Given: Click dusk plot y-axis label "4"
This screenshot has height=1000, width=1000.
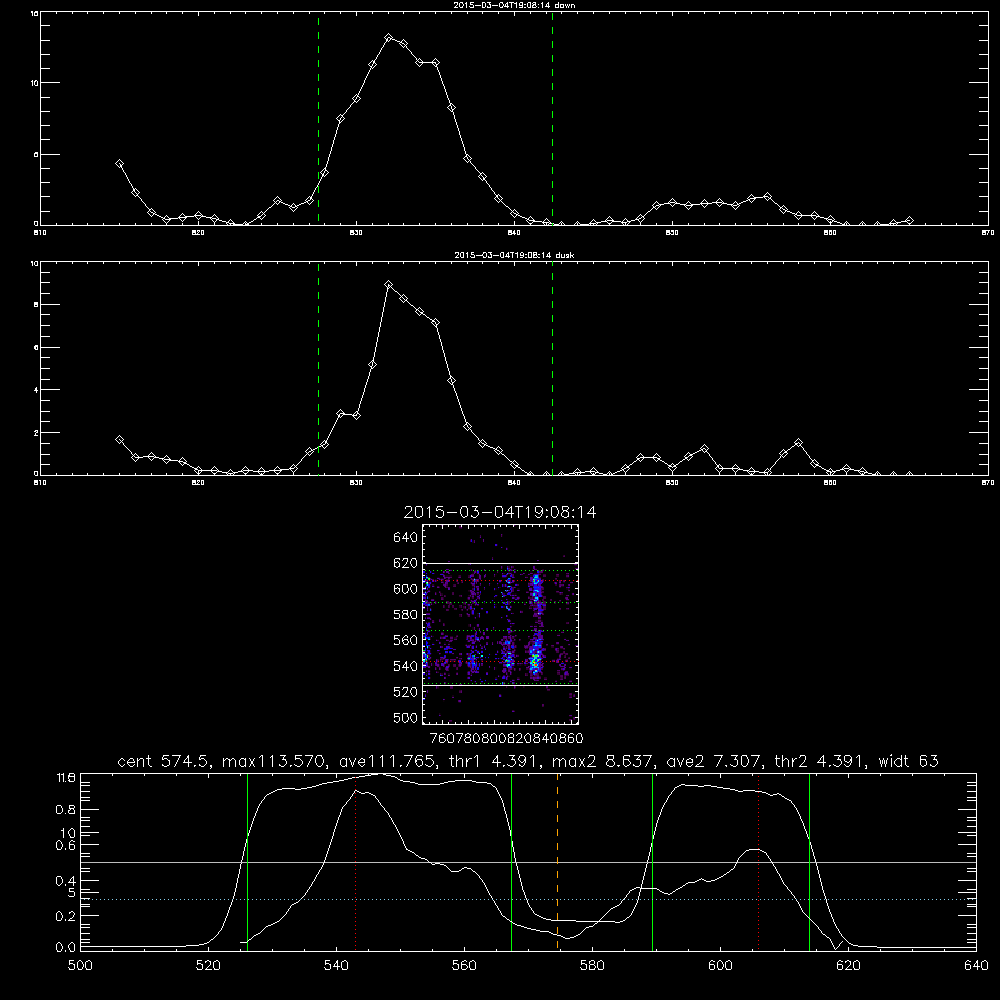Looking at the screenshot, I should 36,390.
